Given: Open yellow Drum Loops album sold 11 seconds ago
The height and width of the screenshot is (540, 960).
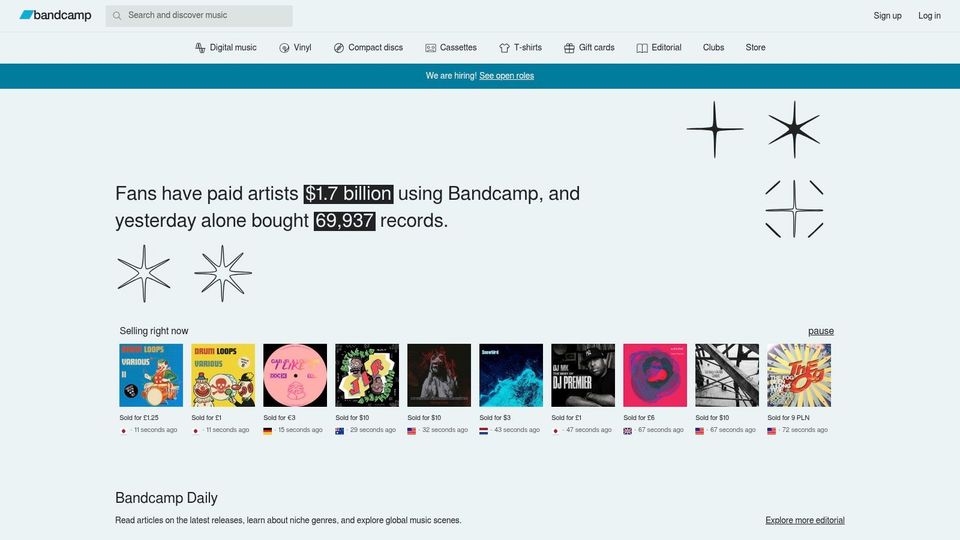Looking at the screenshot, I should pyautogui.click(x=223, y=375).
